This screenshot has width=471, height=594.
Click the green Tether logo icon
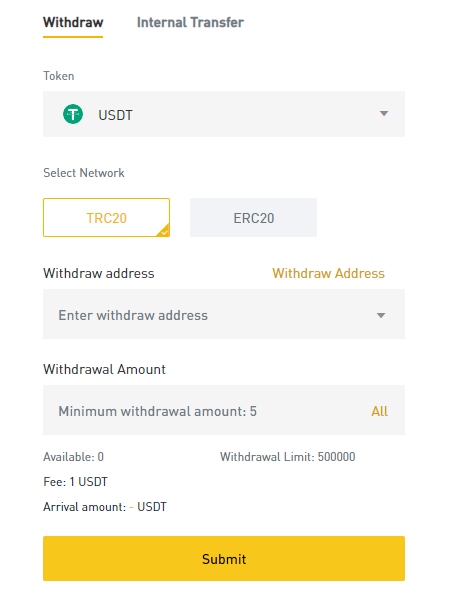pyautogui.click(x=73, y=114)
